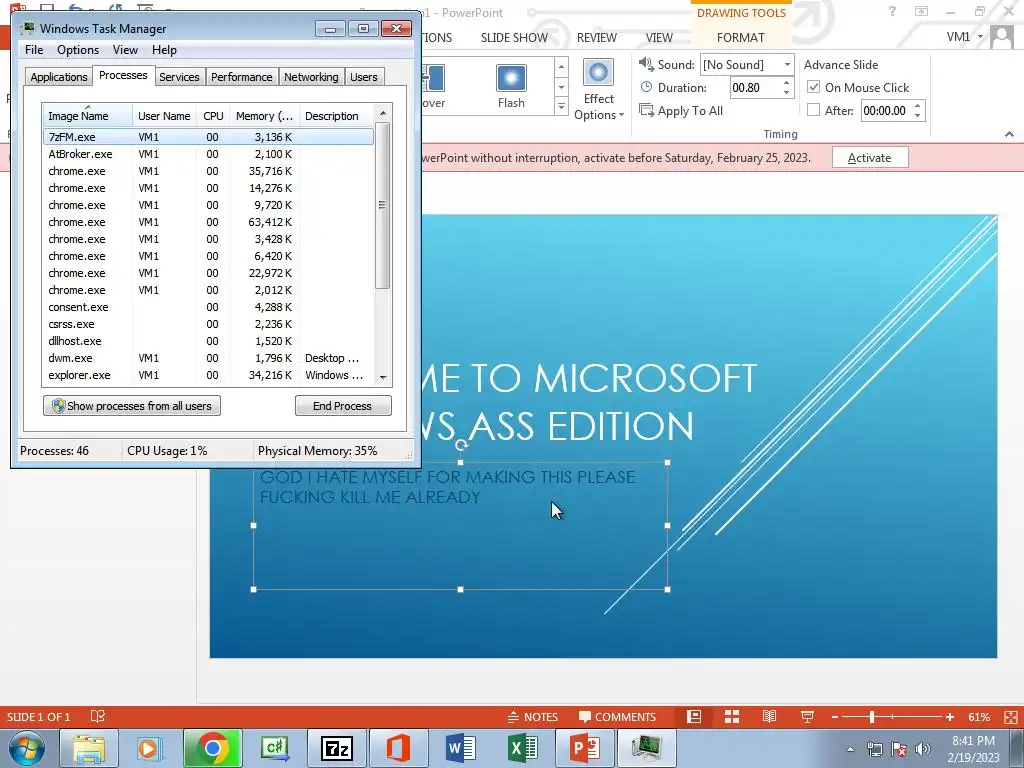Switch to Normal view icon
This screenshot has height=768, width=1024.
(694, 716)
